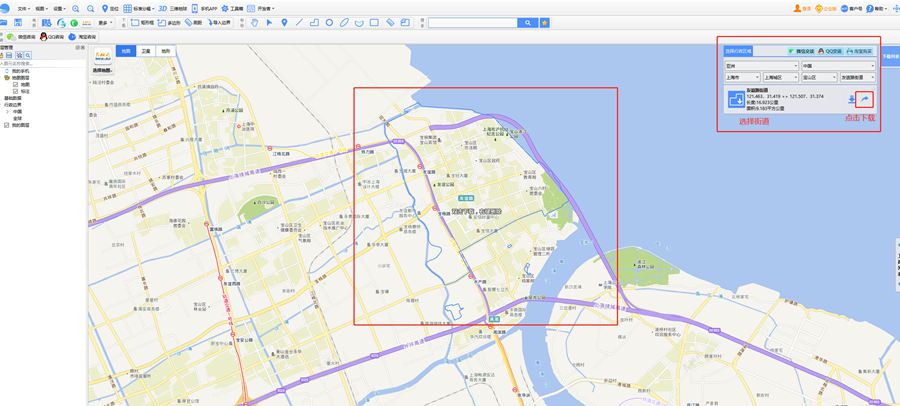Click the share arrow icon in region panel
The image size is (900, 406).
pos(866,99)
